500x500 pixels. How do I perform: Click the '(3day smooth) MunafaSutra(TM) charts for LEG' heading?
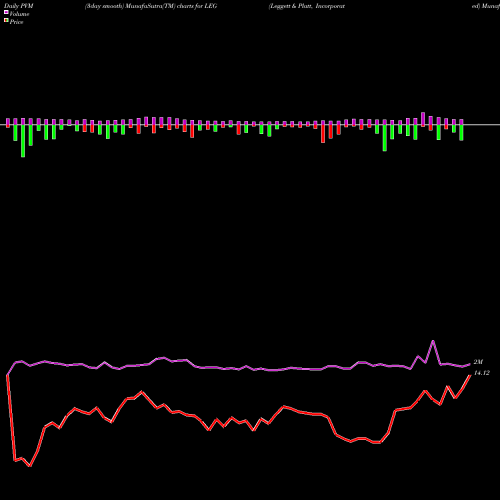click(x=151, y=6)
